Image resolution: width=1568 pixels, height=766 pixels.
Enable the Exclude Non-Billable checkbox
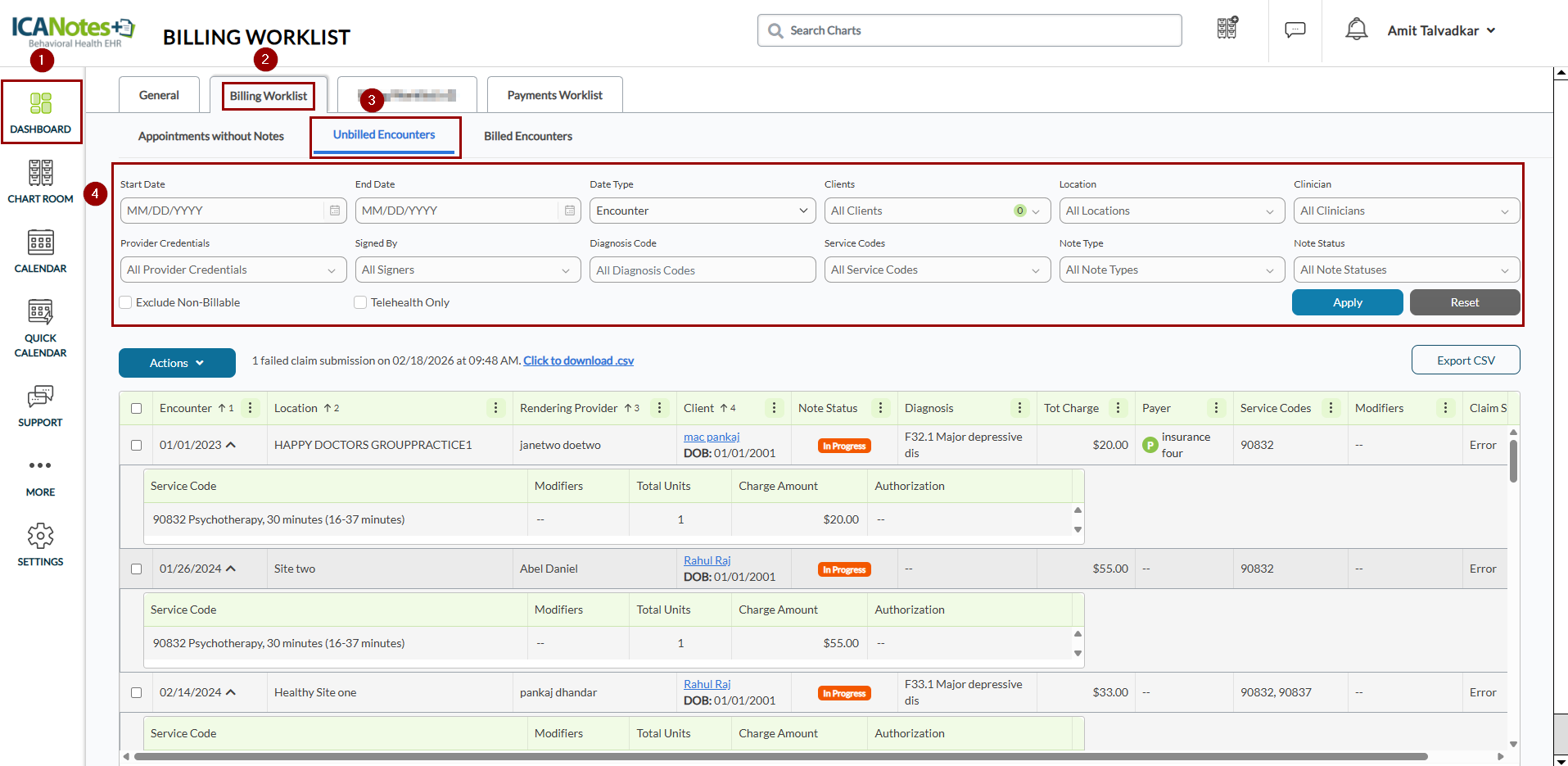126,302
